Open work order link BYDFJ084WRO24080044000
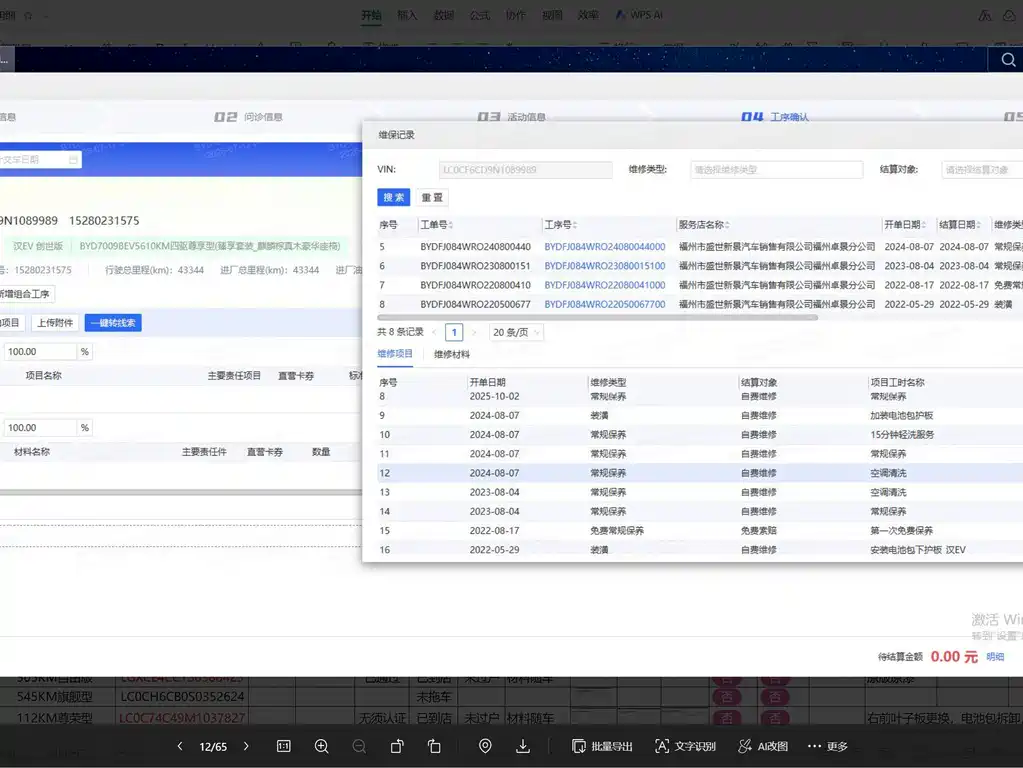 pyautogui.click(x=605, y=247)
